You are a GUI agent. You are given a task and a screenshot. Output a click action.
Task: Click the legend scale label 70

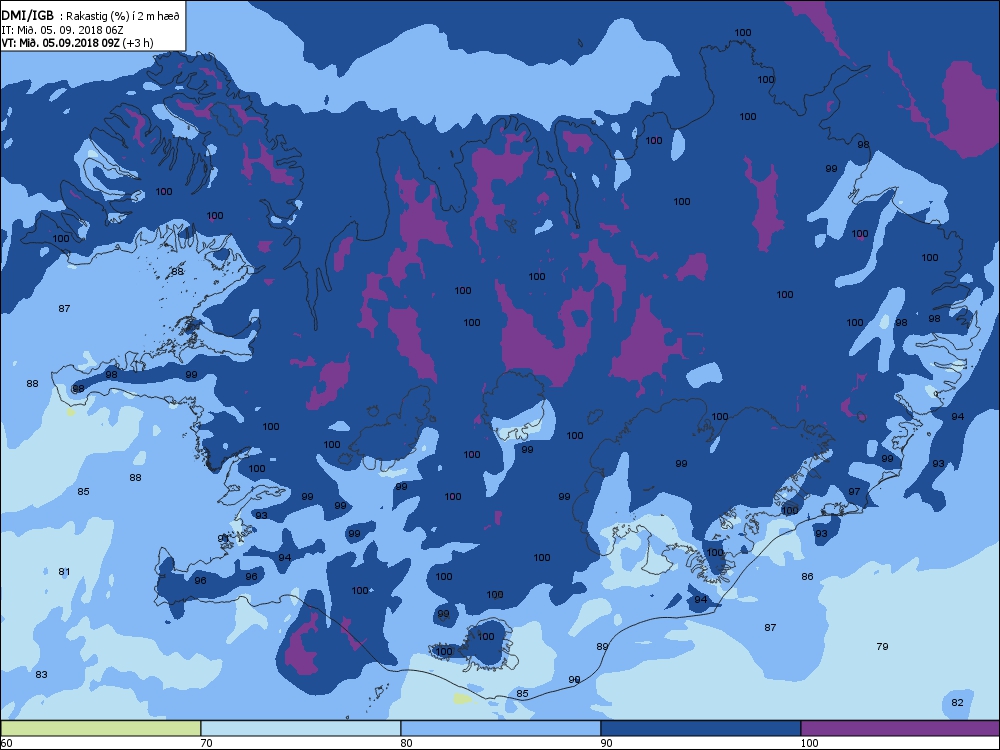207,743
